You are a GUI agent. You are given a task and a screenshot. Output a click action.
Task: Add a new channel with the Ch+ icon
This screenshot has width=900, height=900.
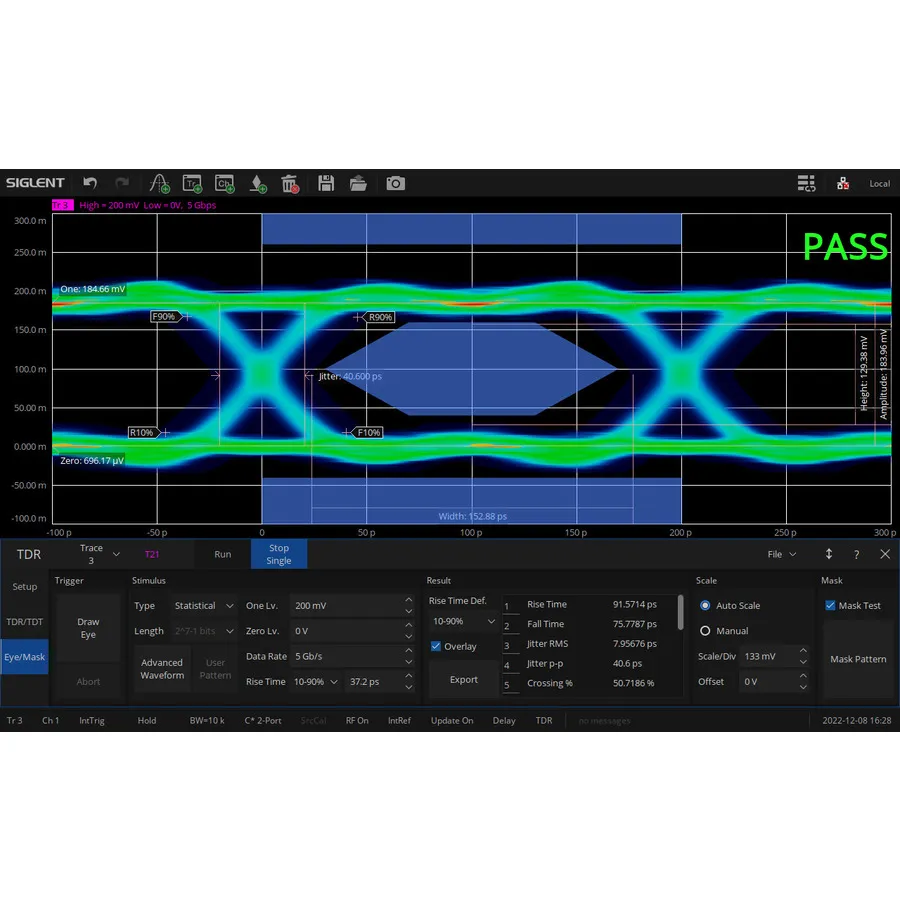point(224,183)
